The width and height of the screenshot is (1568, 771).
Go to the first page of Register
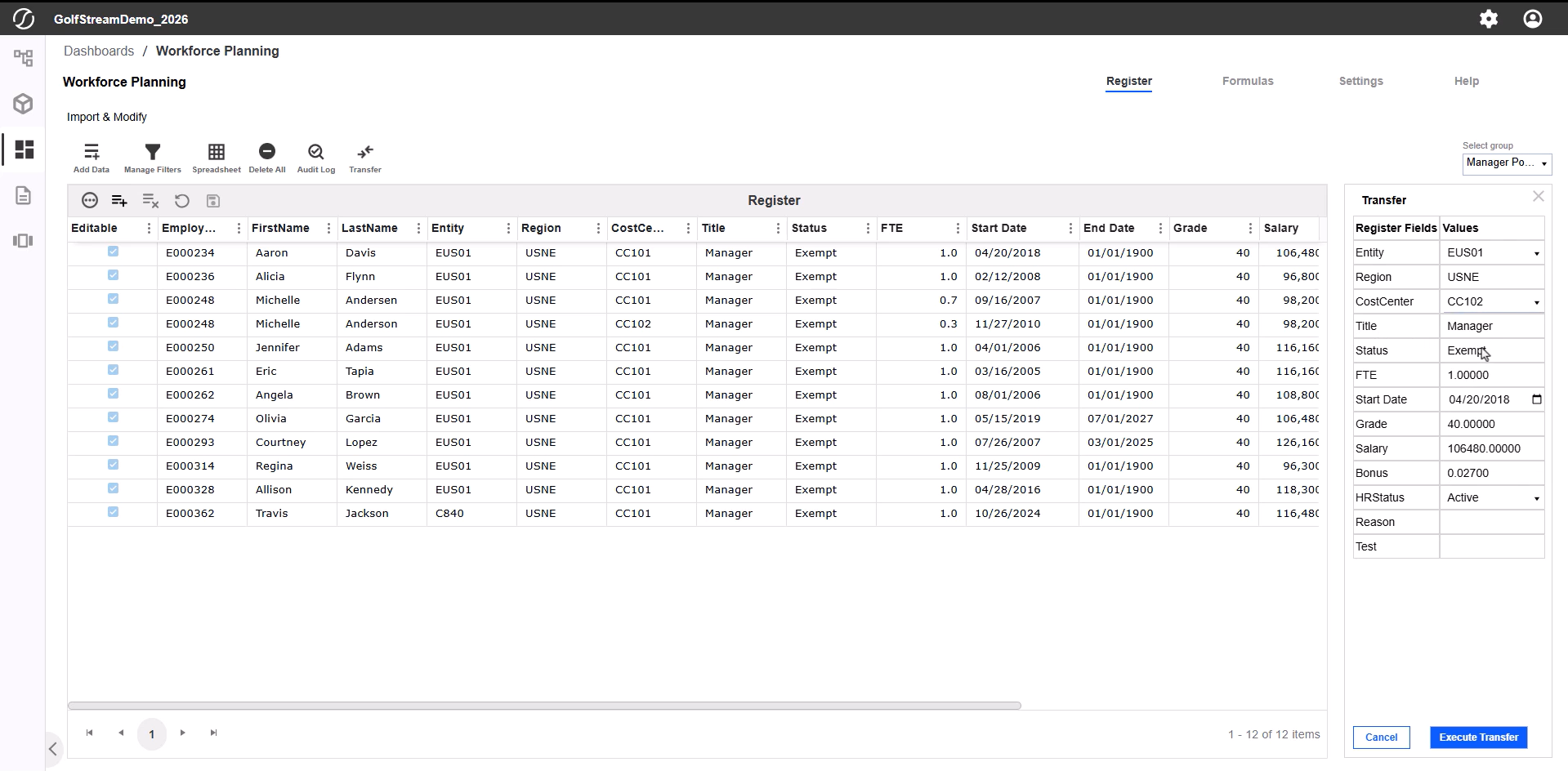tap(90, 733)
